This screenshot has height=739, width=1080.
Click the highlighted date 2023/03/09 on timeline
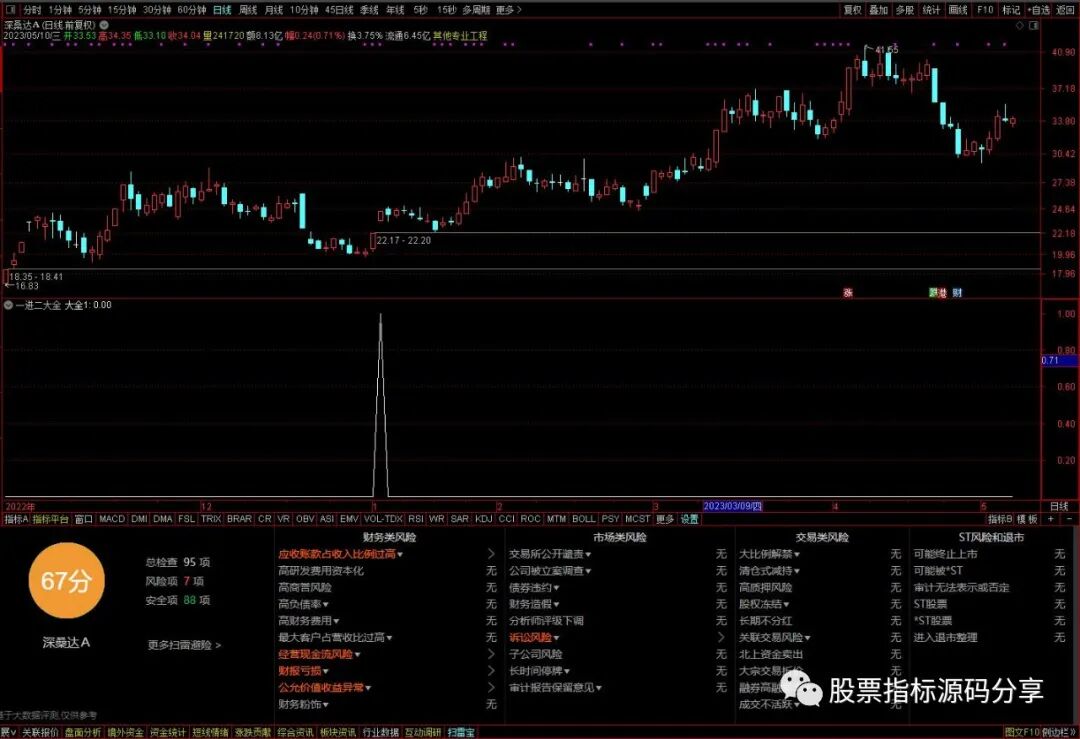pyautogui.click(x=732, y=506)
